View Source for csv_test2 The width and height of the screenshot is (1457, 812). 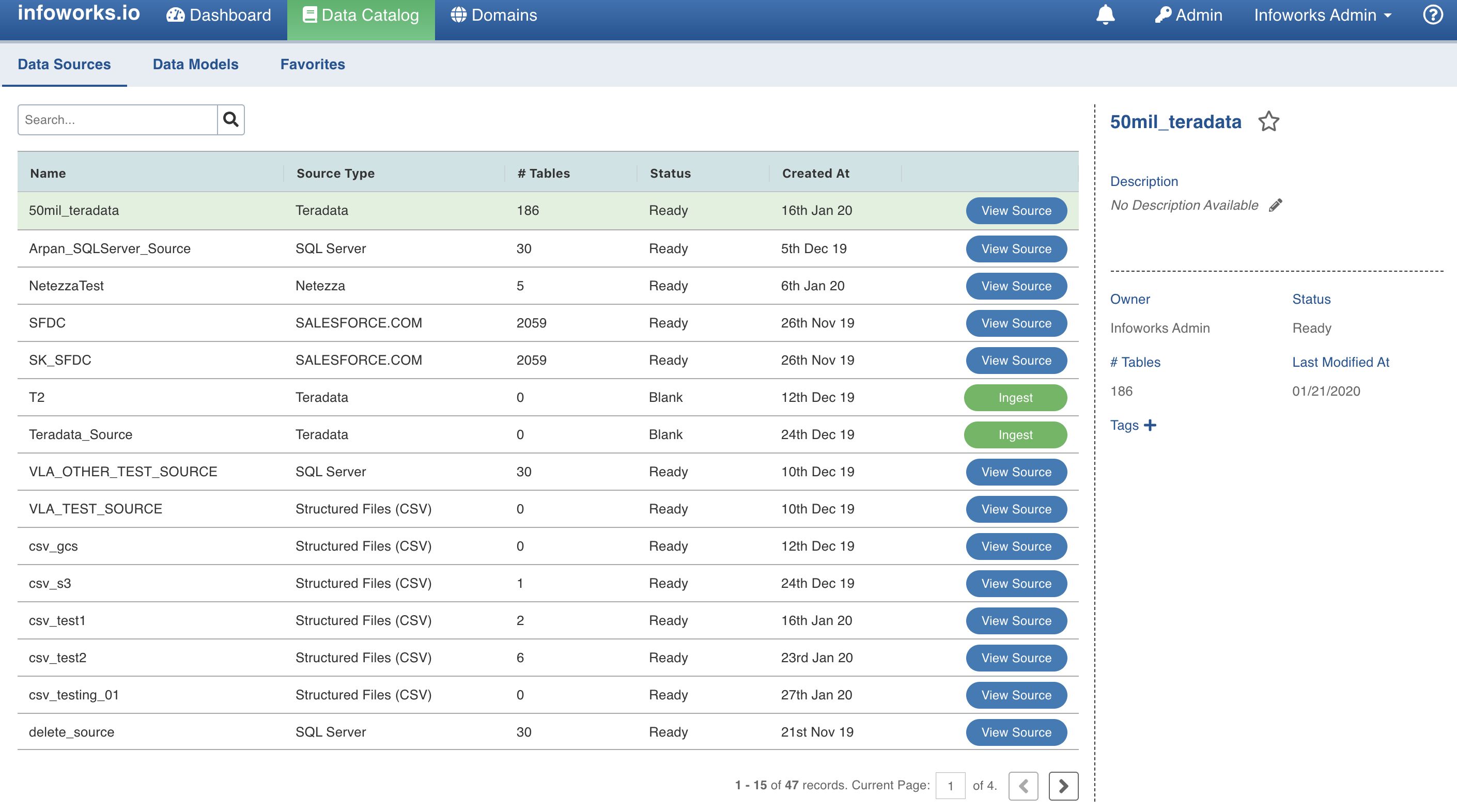(x=1016, y=658)
